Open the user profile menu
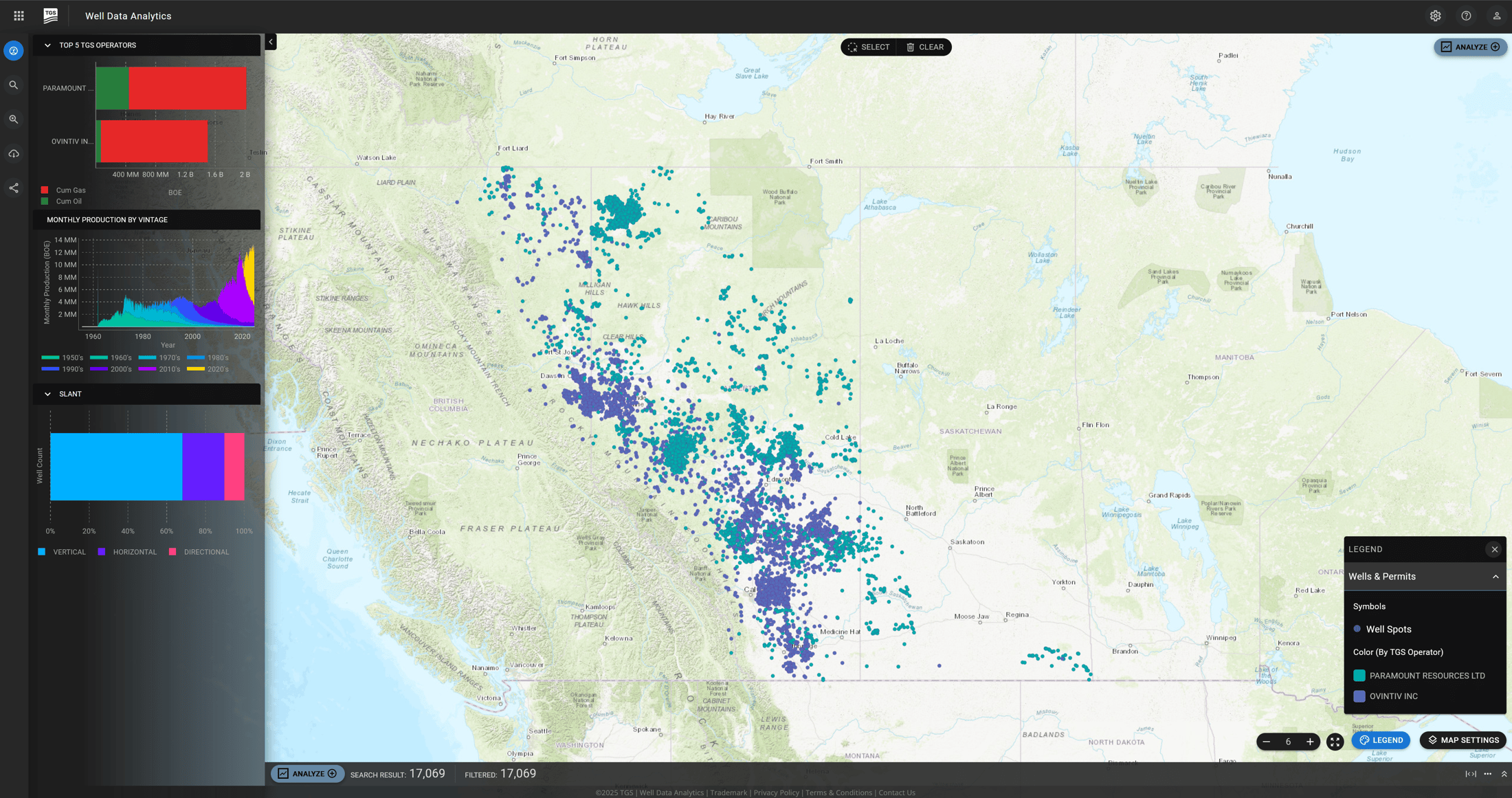Image resolution: width=1512 pixels, height=798 pixels. (1497, 15)
